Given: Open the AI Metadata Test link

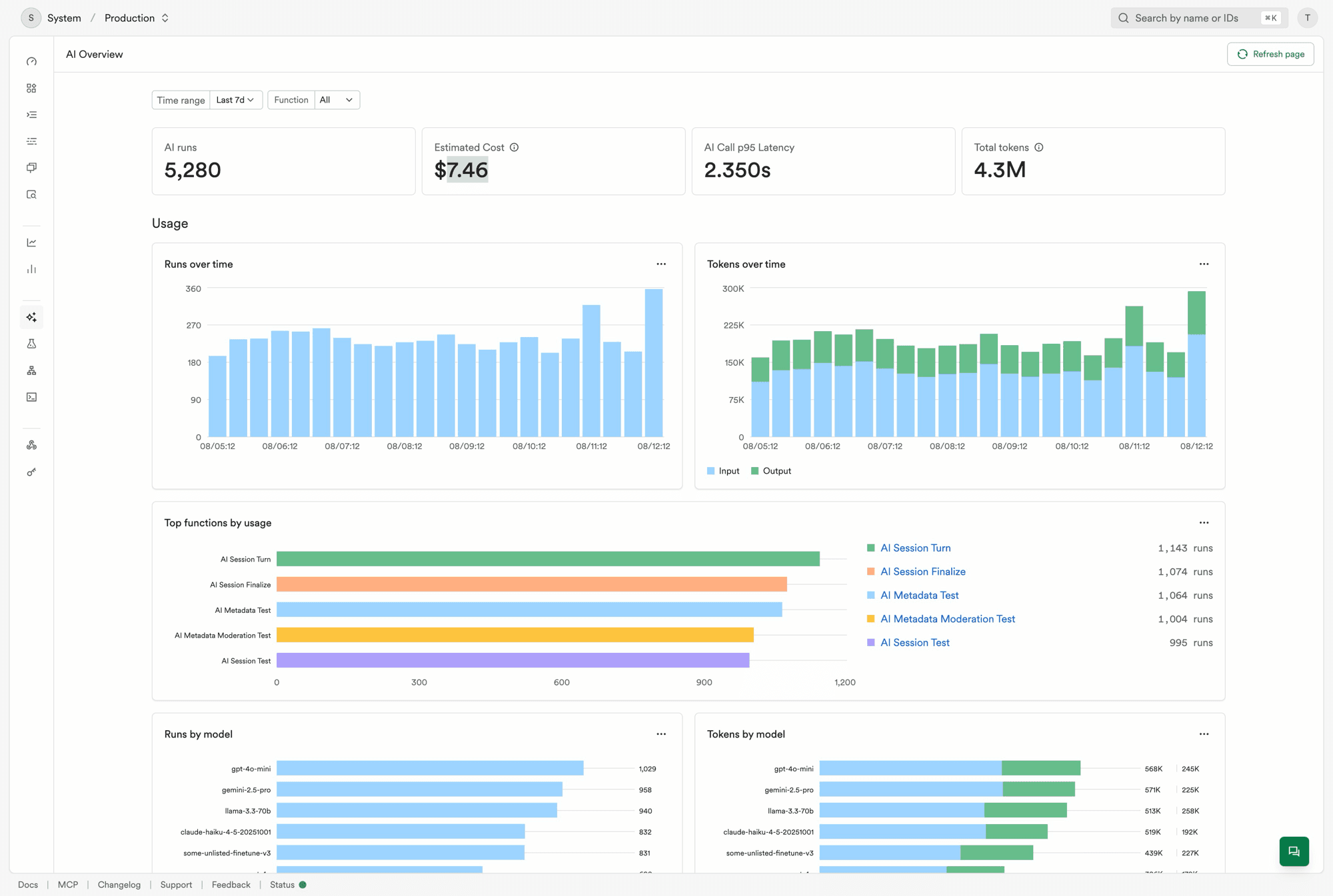Looking at the screenshot, I should coord(919,595).
